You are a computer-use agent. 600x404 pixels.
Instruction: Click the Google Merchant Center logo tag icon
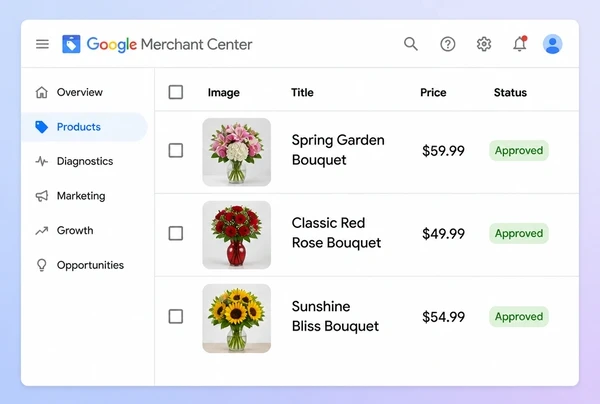pos(71,44)
